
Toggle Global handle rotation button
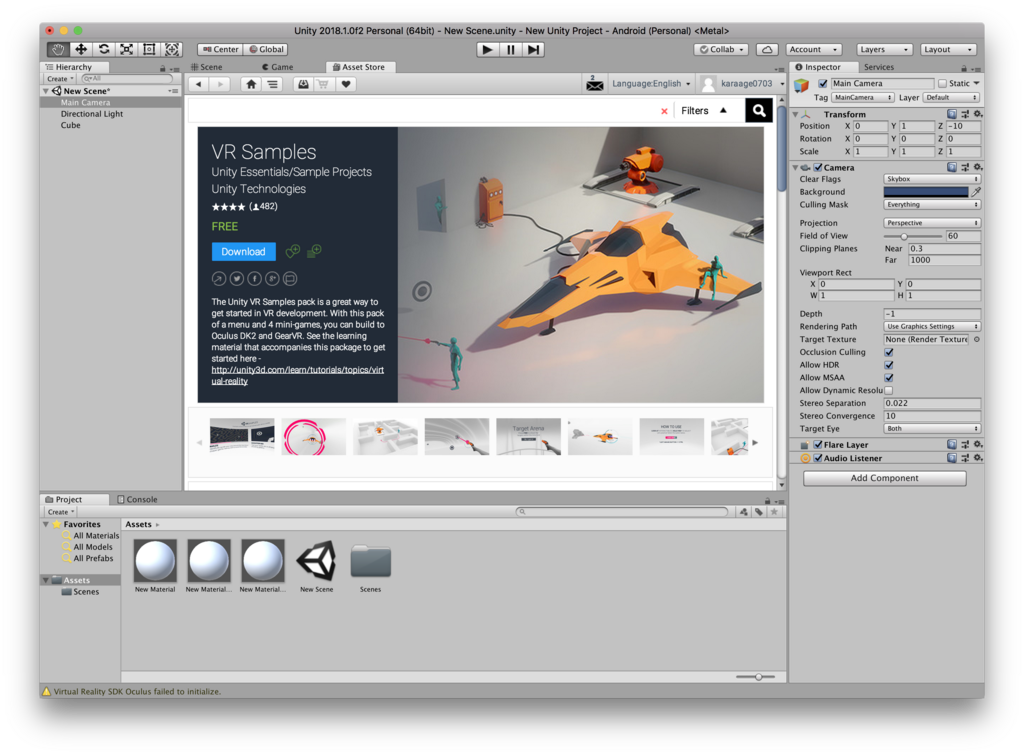pyautogui.click(x=266, y=49)
